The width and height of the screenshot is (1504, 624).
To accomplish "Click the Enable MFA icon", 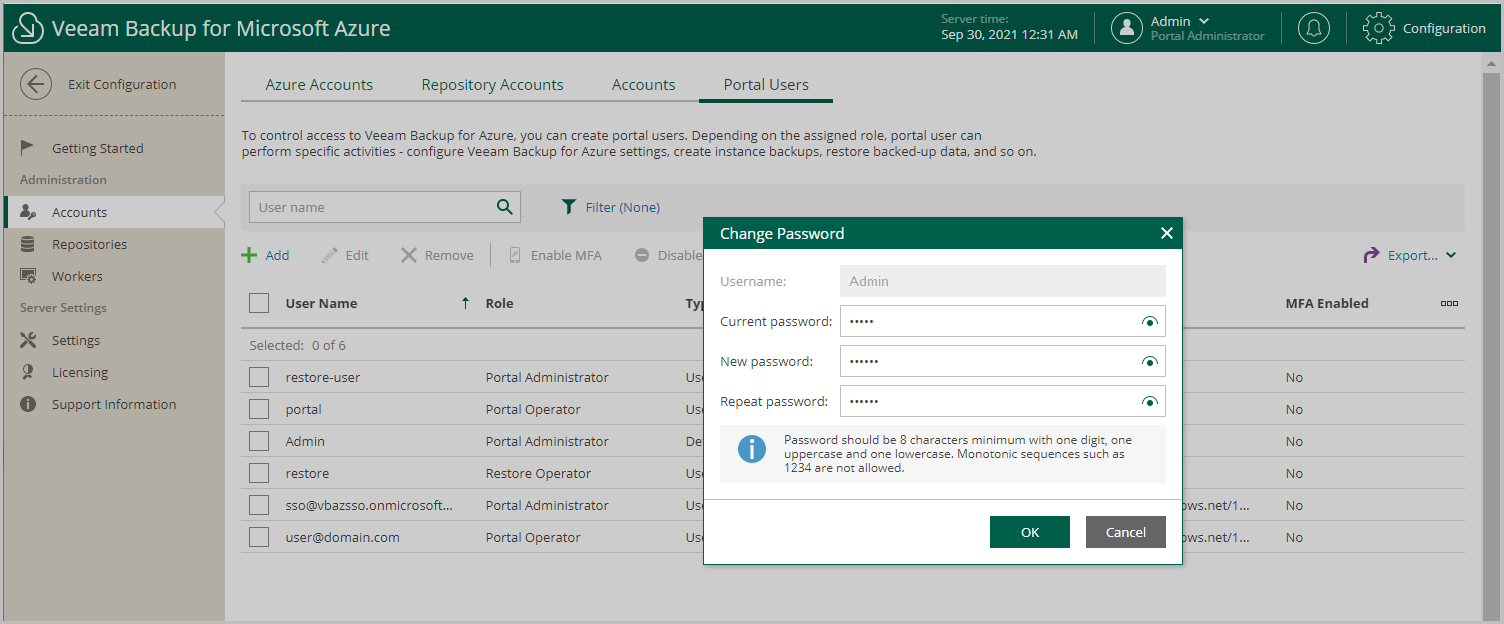I will coord(515,255).
